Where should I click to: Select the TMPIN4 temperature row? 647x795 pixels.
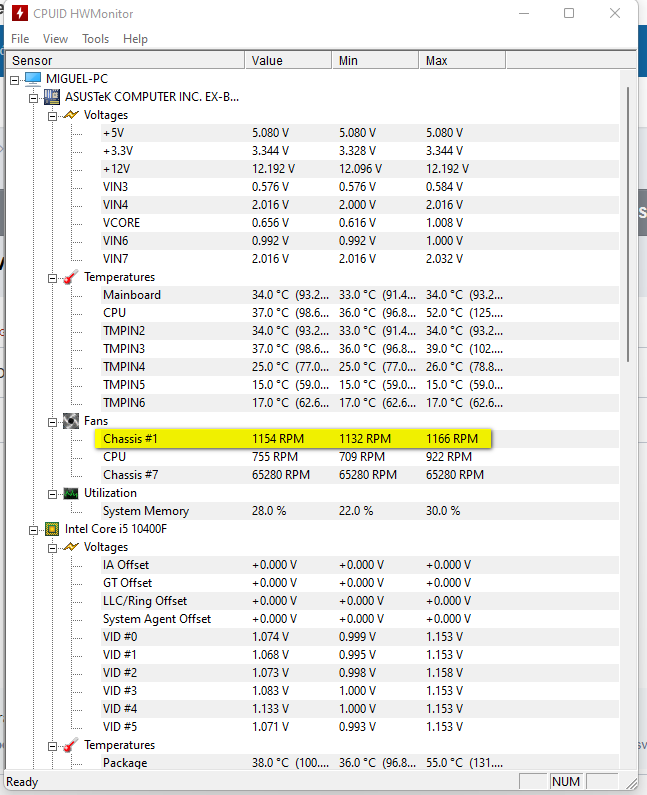[x=360, y=367]
